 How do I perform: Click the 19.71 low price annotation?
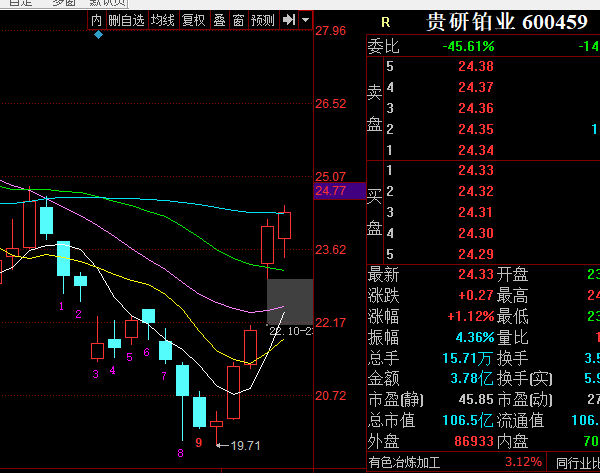(245, 446)
